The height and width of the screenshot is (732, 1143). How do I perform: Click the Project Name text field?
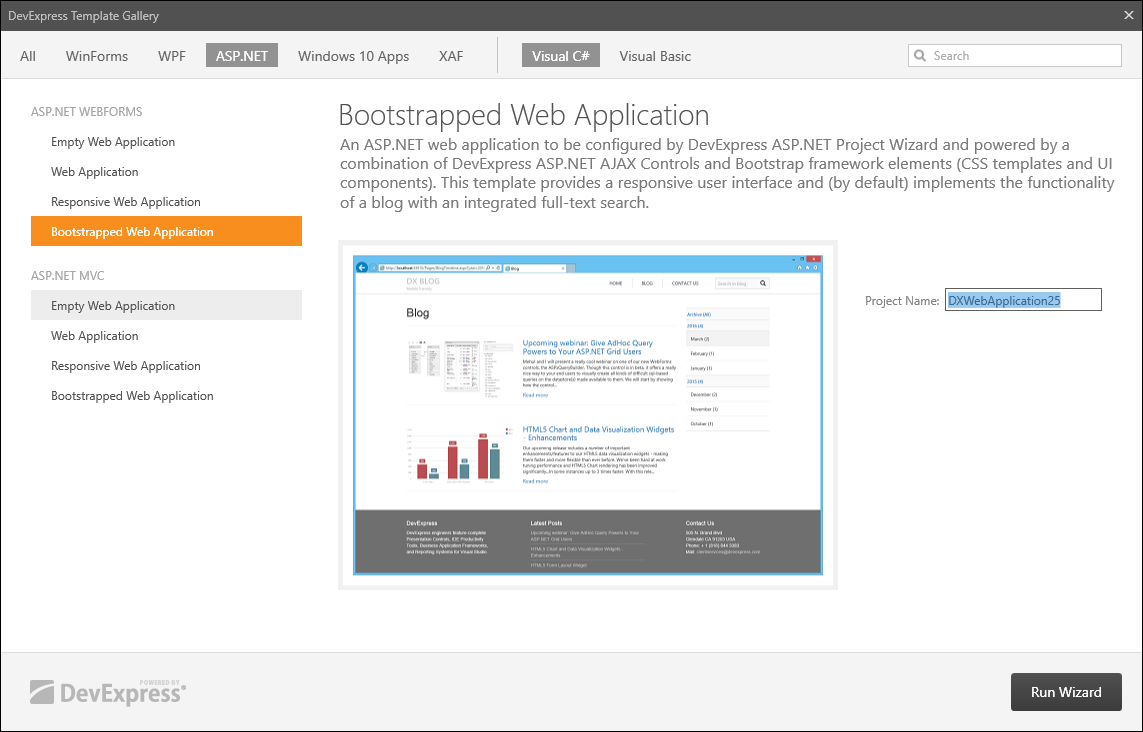coord(1023,300)
